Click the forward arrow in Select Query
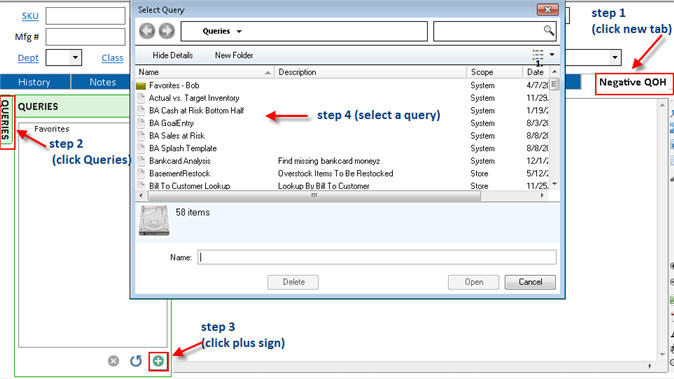Viewport: 674px width, 379px height. click(x=167, y=31)
